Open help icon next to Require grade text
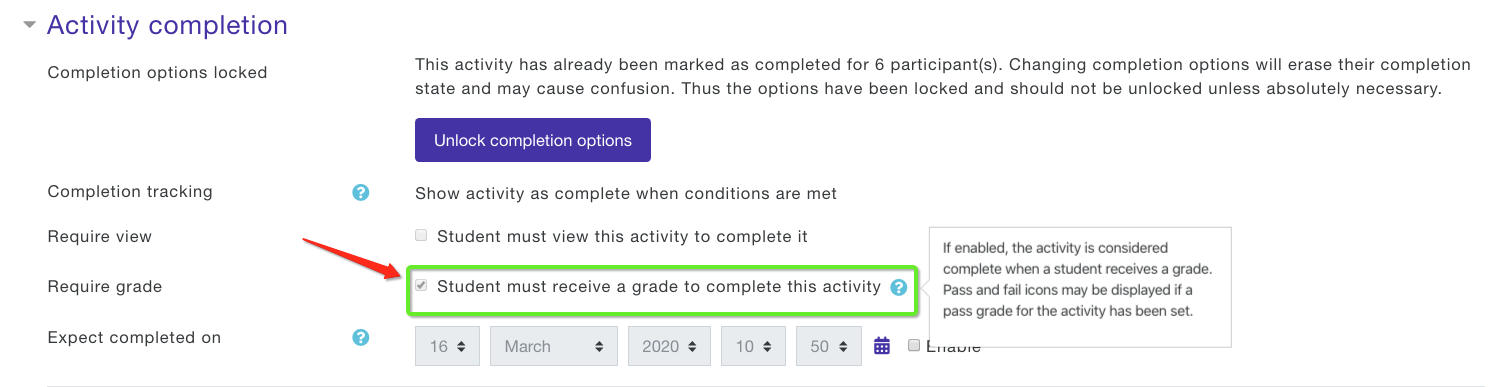 899,287
